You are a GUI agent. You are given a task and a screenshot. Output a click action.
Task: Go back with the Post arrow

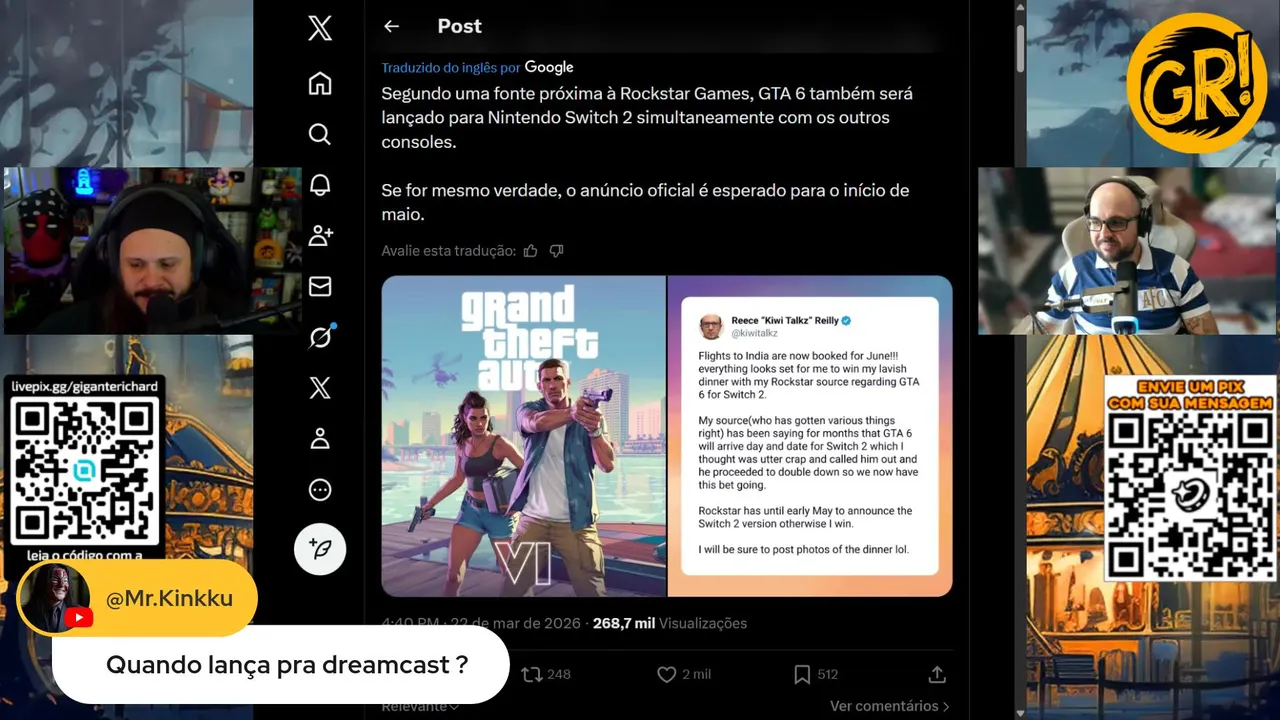391,27
